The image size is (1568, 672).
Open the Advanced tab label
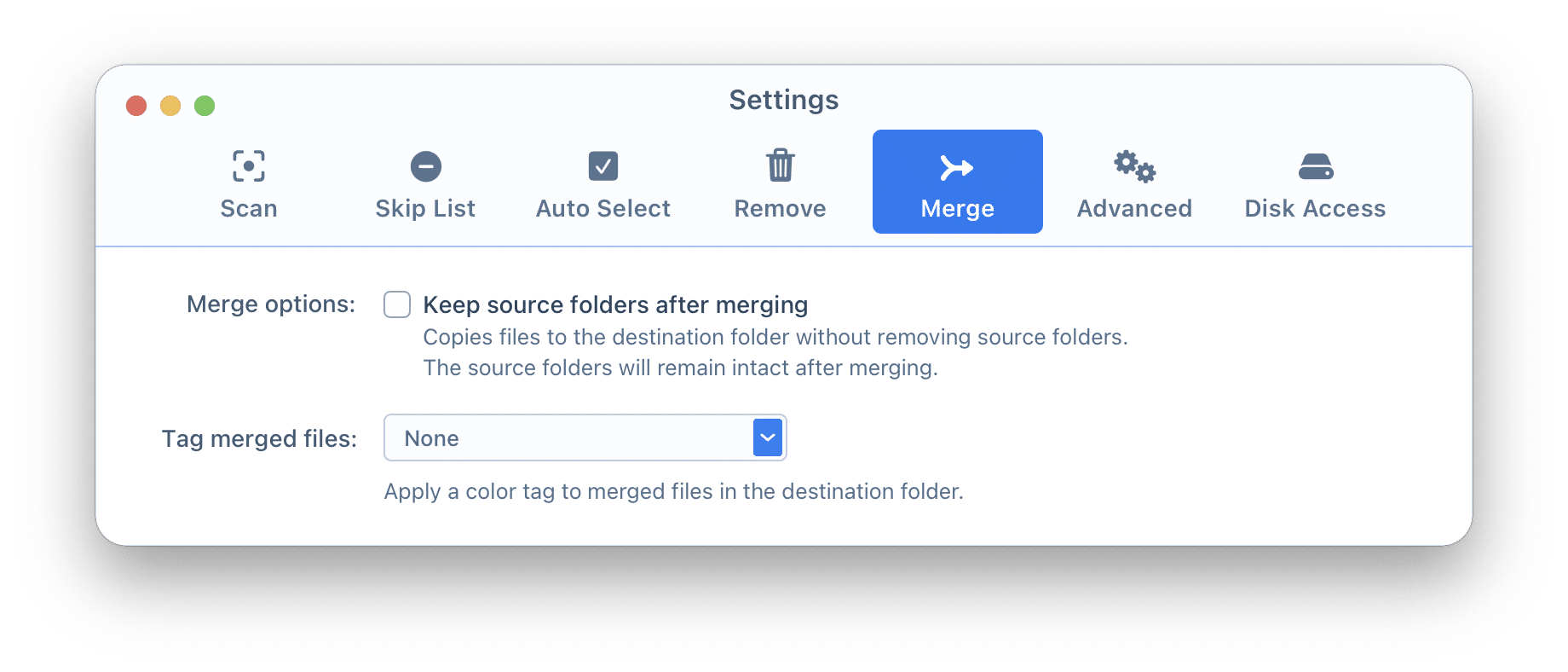tap(1134, 209)
